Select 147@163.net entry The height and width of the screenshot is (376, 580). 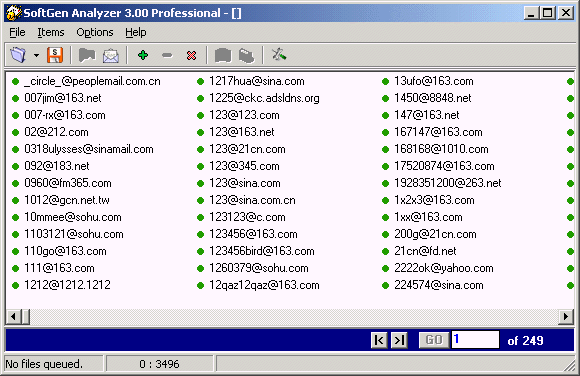pyautogui.click(x=426, y=115)
